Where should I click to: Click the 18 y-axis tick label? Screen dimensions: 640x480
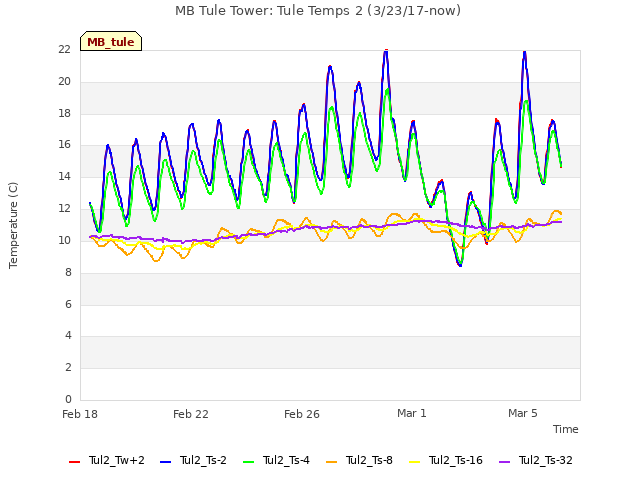64,113
